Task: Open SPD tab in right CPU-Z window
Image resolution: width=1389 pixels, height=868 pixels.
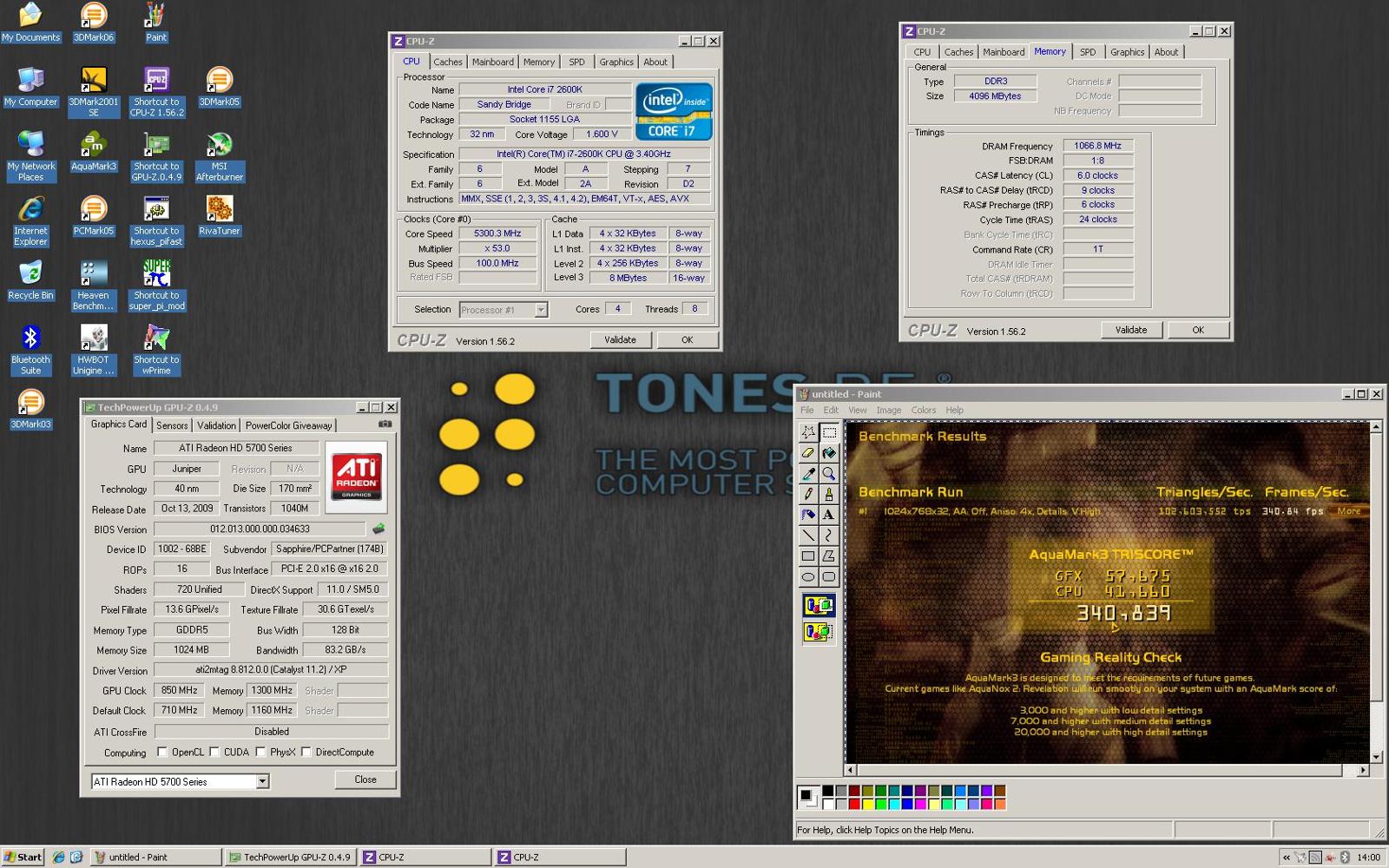Action: click(1088, 52)
